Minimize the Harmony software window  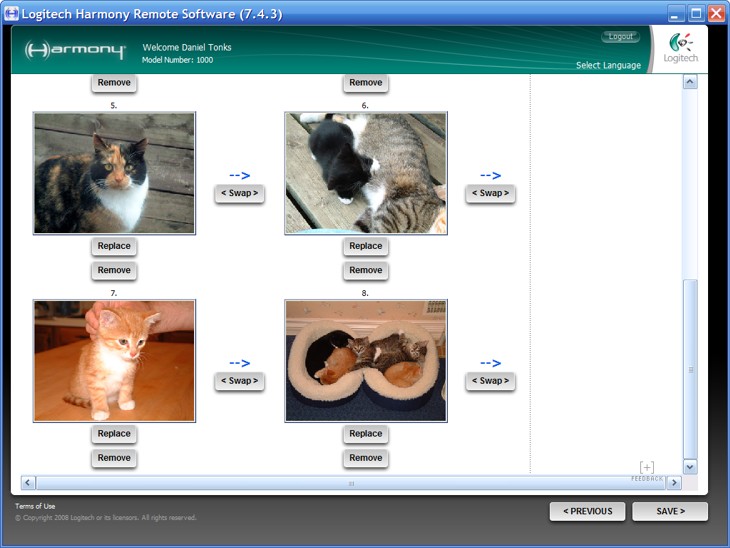[676, 14]
